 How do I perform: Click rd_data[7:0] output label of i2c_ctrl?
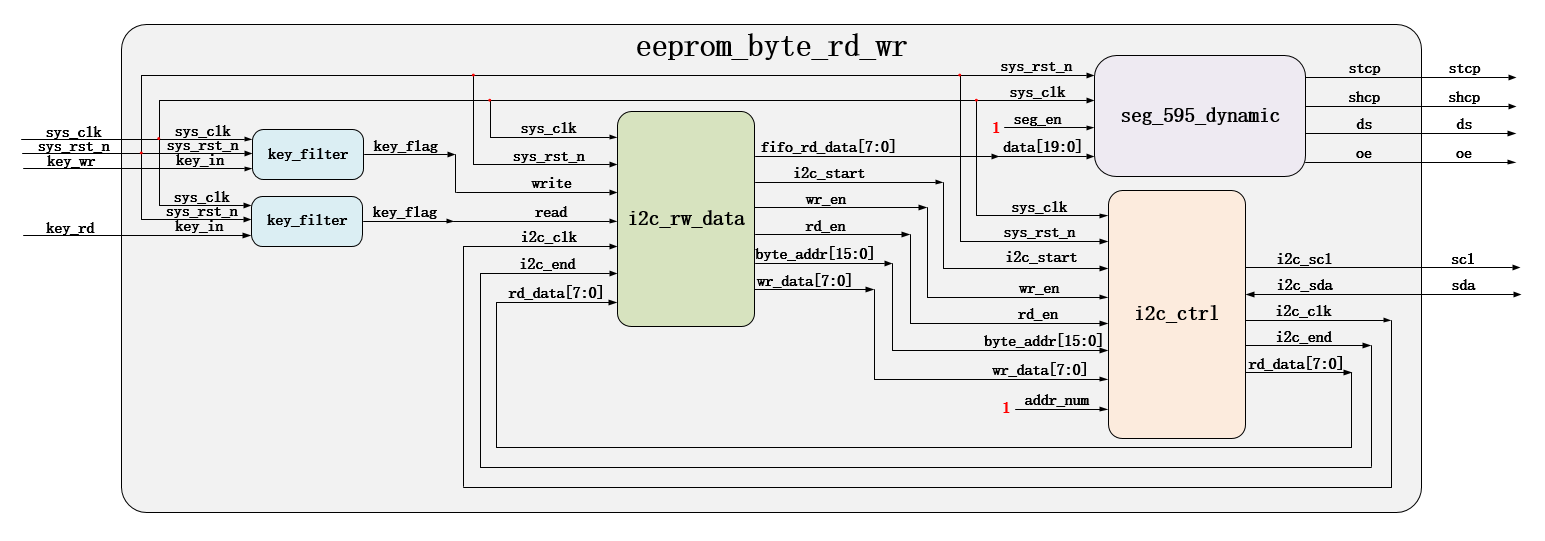(x=1295, y=364)
